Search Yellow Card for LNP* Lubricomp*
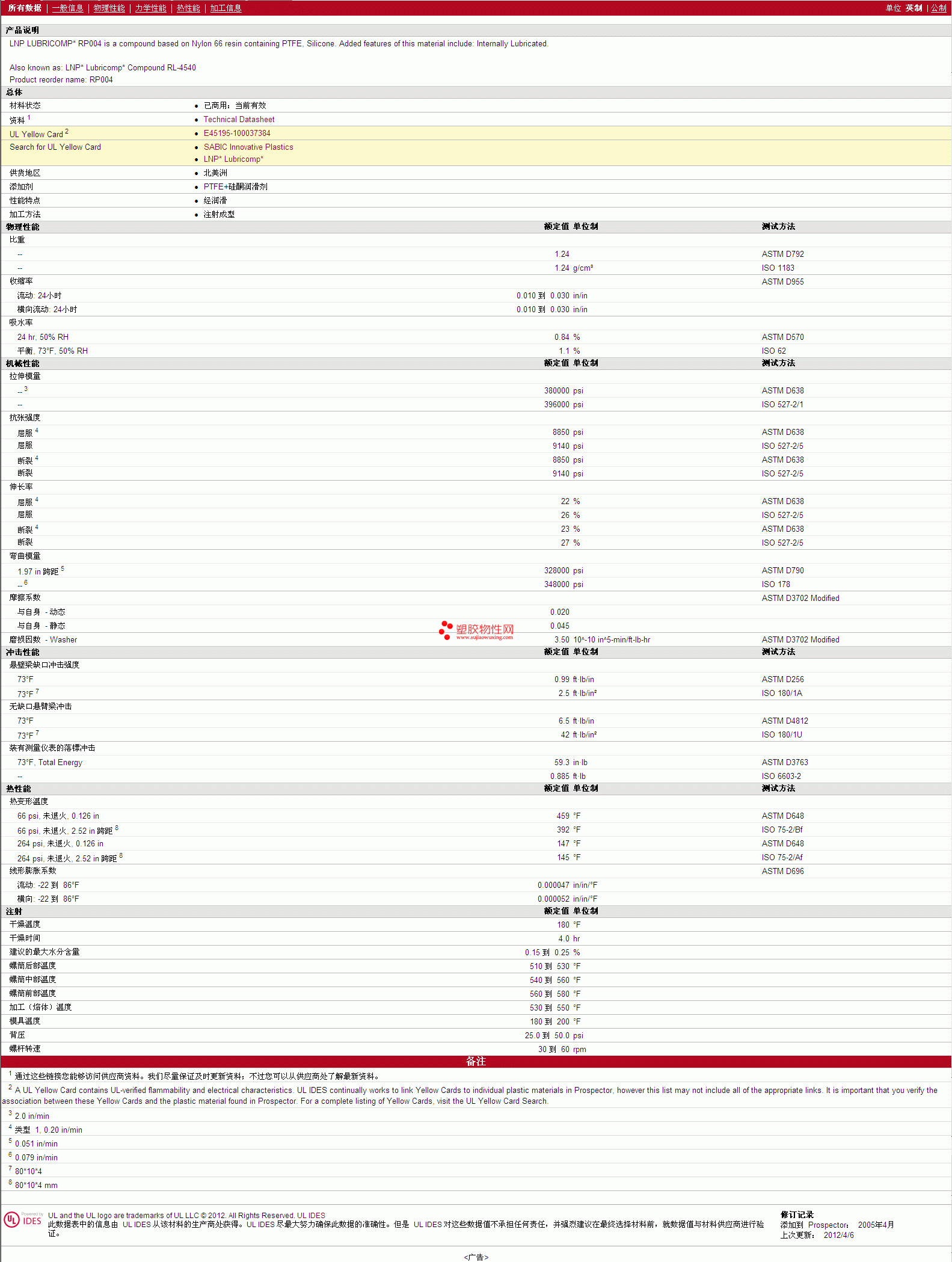This screenshot has height=1262, width=952. coord(233,159)
